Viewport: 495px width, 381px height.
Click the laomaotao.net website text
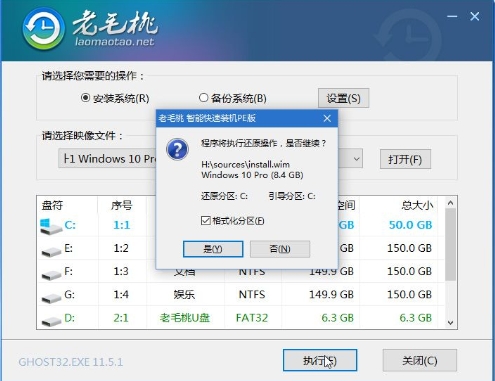[x=114, y=42]
